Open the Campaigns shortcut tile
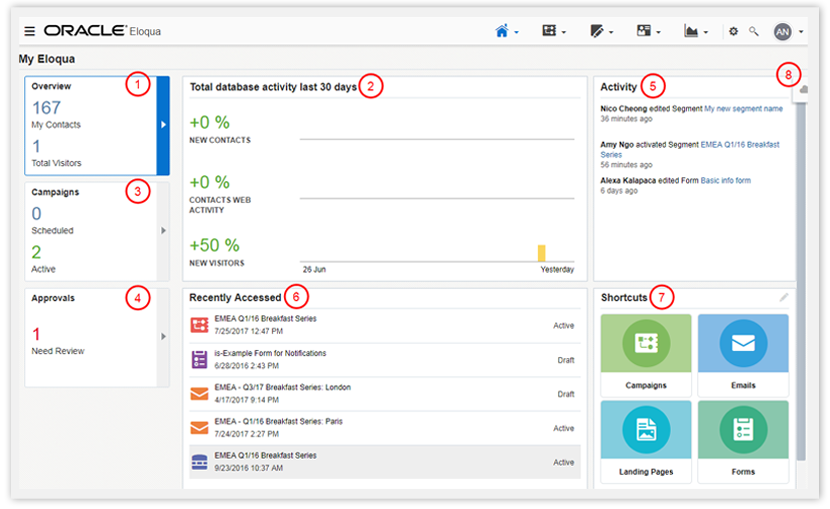Image resolution: width=830 pixels, height=509 pixels. (x=646, y=355)
